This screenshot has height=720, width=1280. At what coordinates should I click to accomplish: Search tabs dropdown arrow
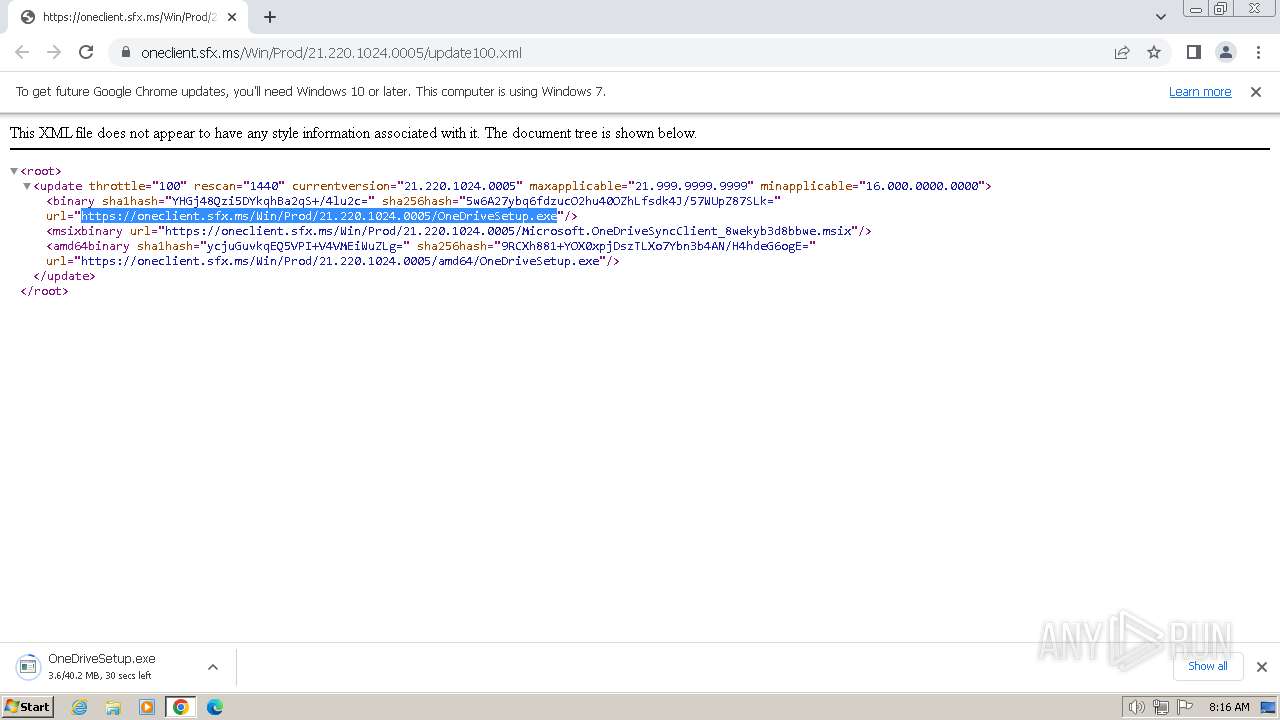(x=1161, y=17)
